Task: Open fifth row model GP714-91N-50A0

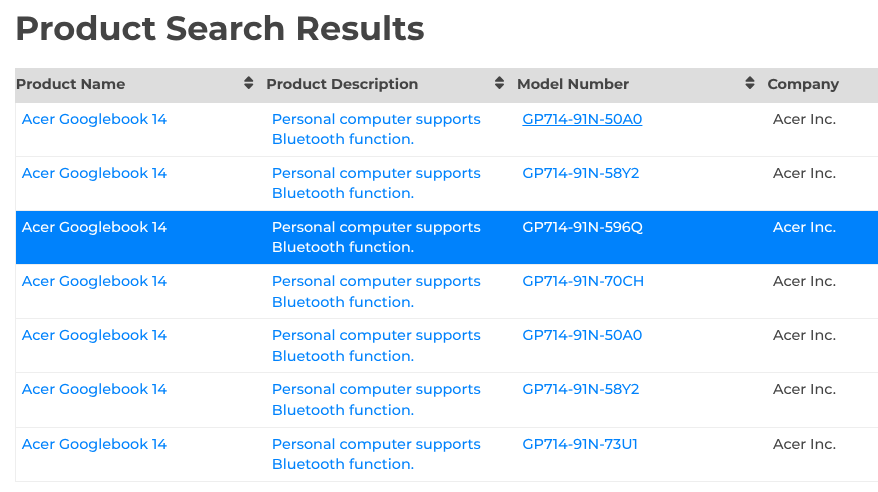Action: pyautogui.click(x=582, y=335)
